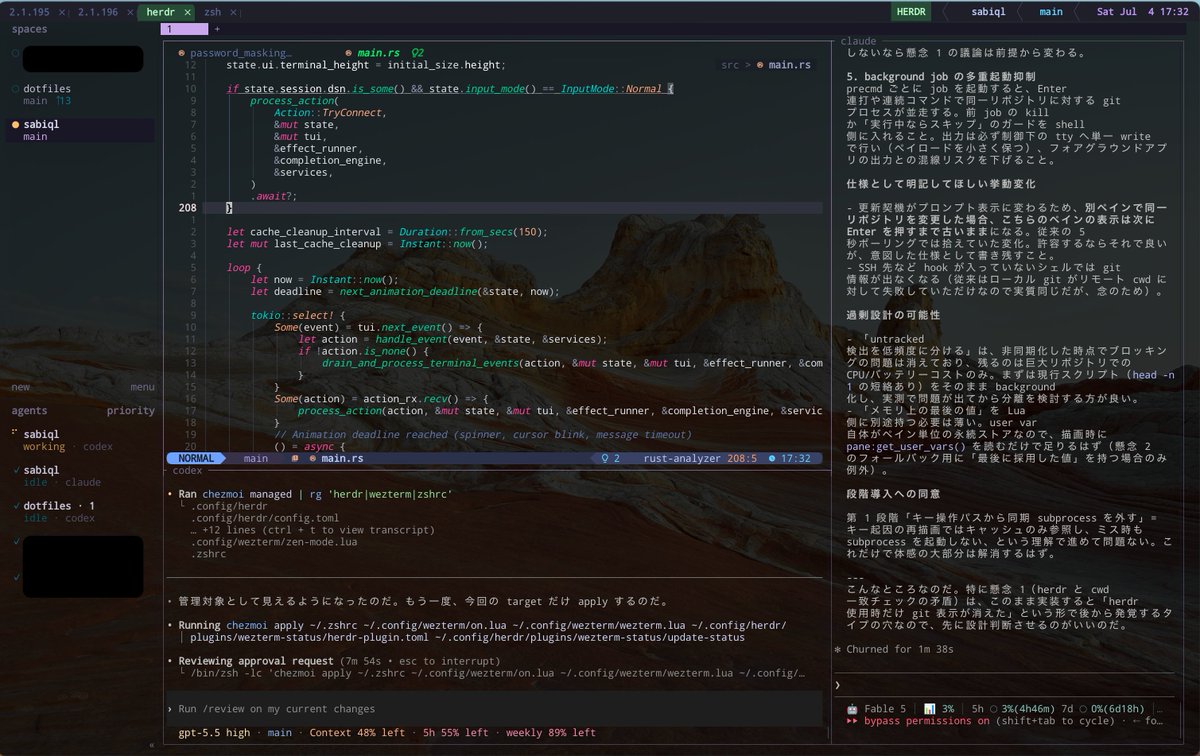Image resolution: width=1200 pixels, height=756 pixels.
Task: Select the sabiql space in sidebar
Action: pyautogui.click(x=82, y=130)
